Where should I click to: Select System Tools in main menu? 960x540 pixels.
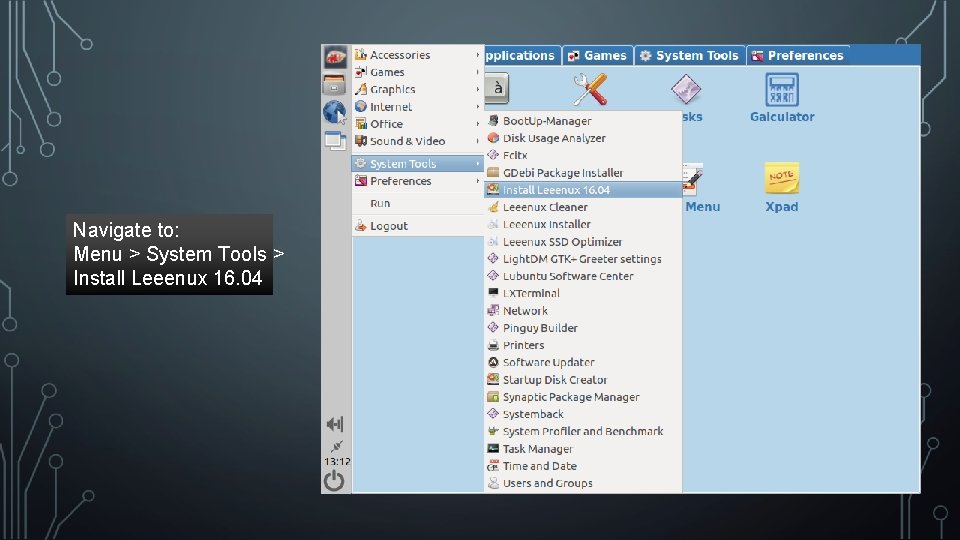coord(418,163)
